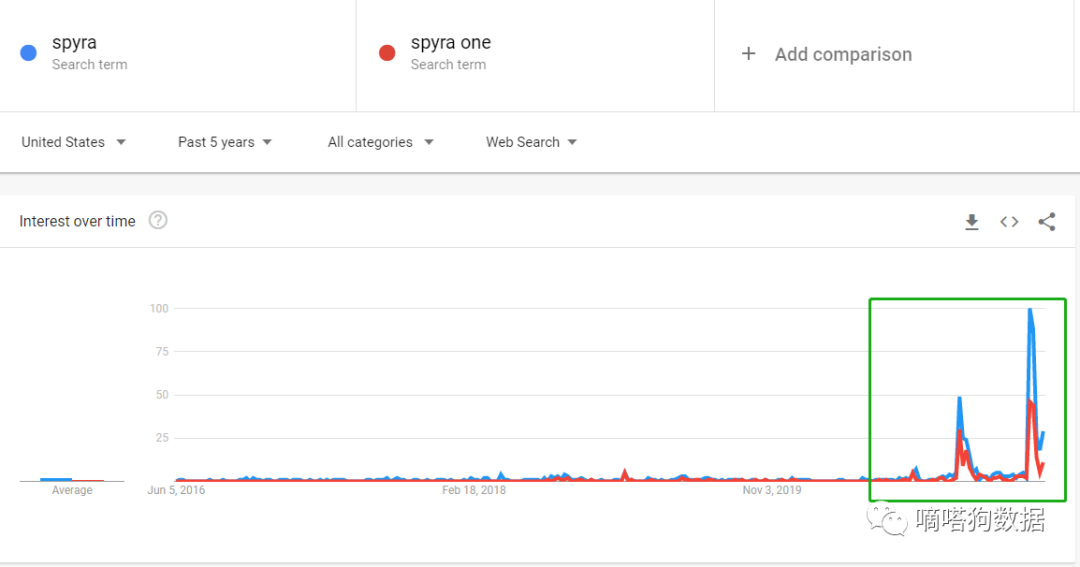Click Add comparison text
The width and height of the screenshot is (1080, 567).
(x=843, y=54)
